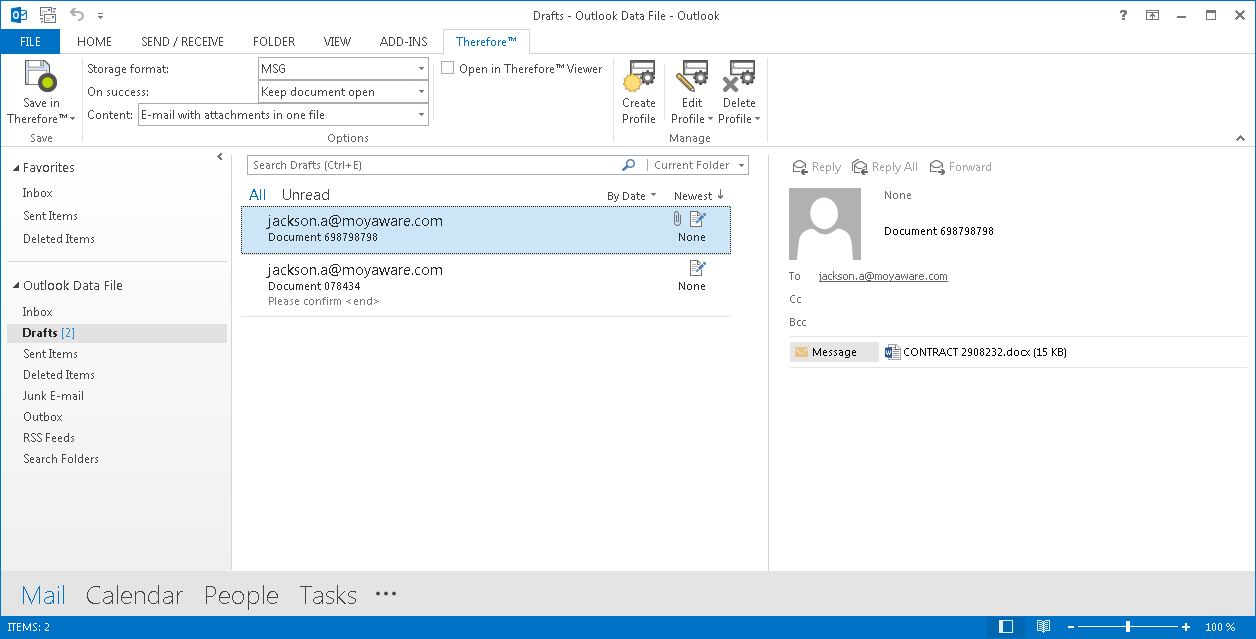Open the Create Profile tool
Image resolution: width=1256 pixels, height=639 pixels.
[x=638, y=90]
